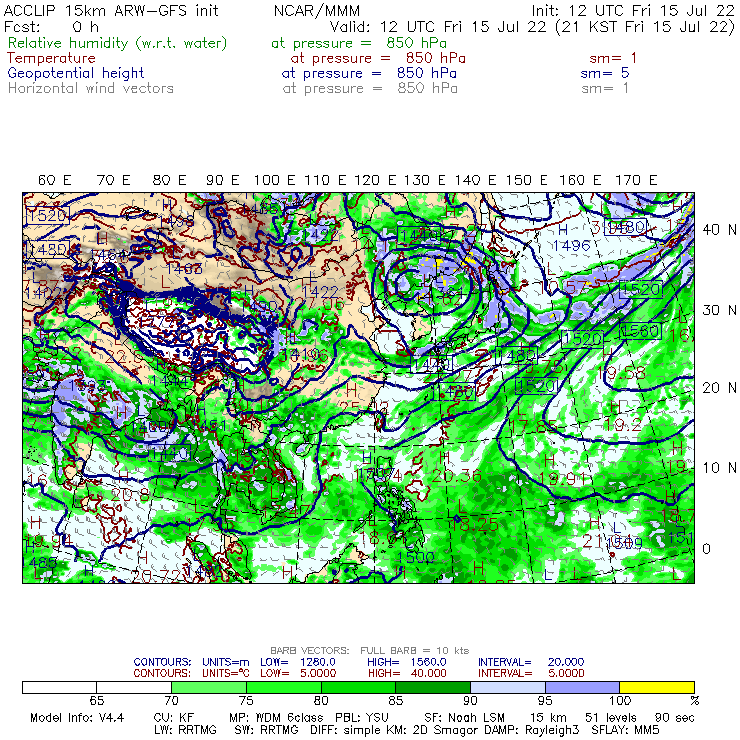The width and height of the screenshot is (740, 740).
Task: Click the green 80-85% colorbar swatch
Action: tap(358, 687)
